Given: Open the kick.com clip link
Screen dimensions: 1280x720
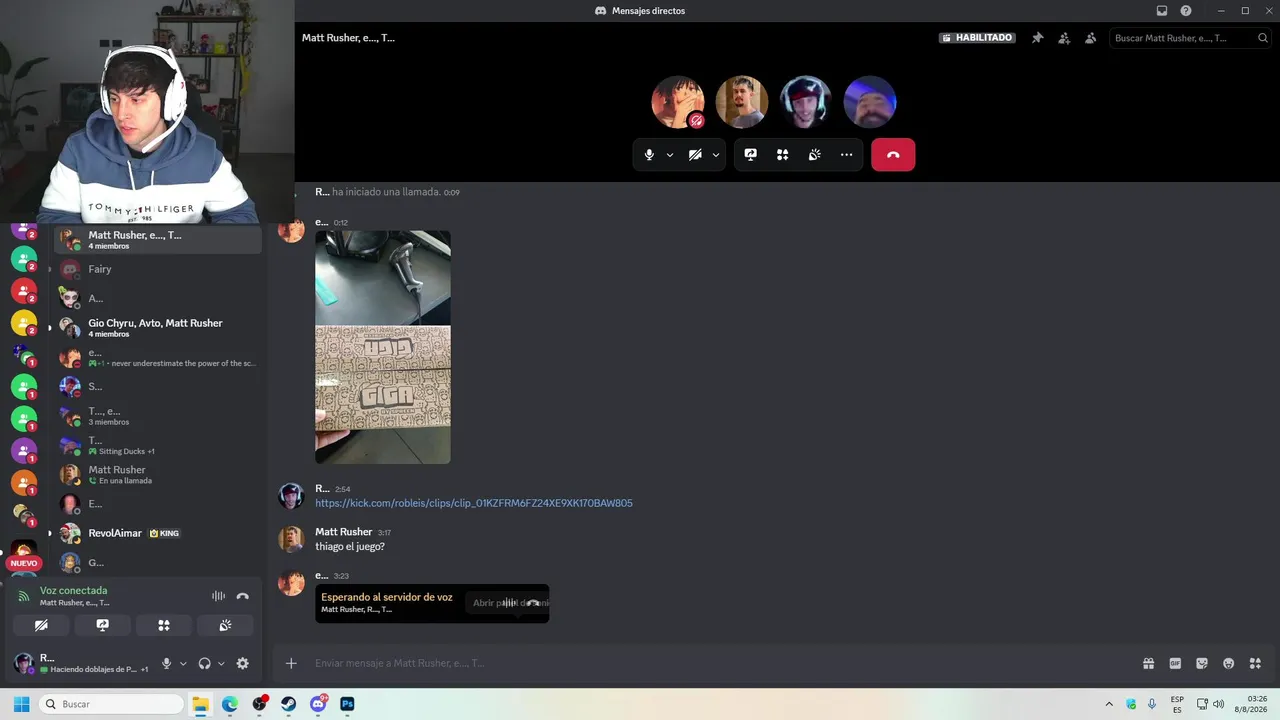Looking at the screenshot, I should click(x=474, y=503).
